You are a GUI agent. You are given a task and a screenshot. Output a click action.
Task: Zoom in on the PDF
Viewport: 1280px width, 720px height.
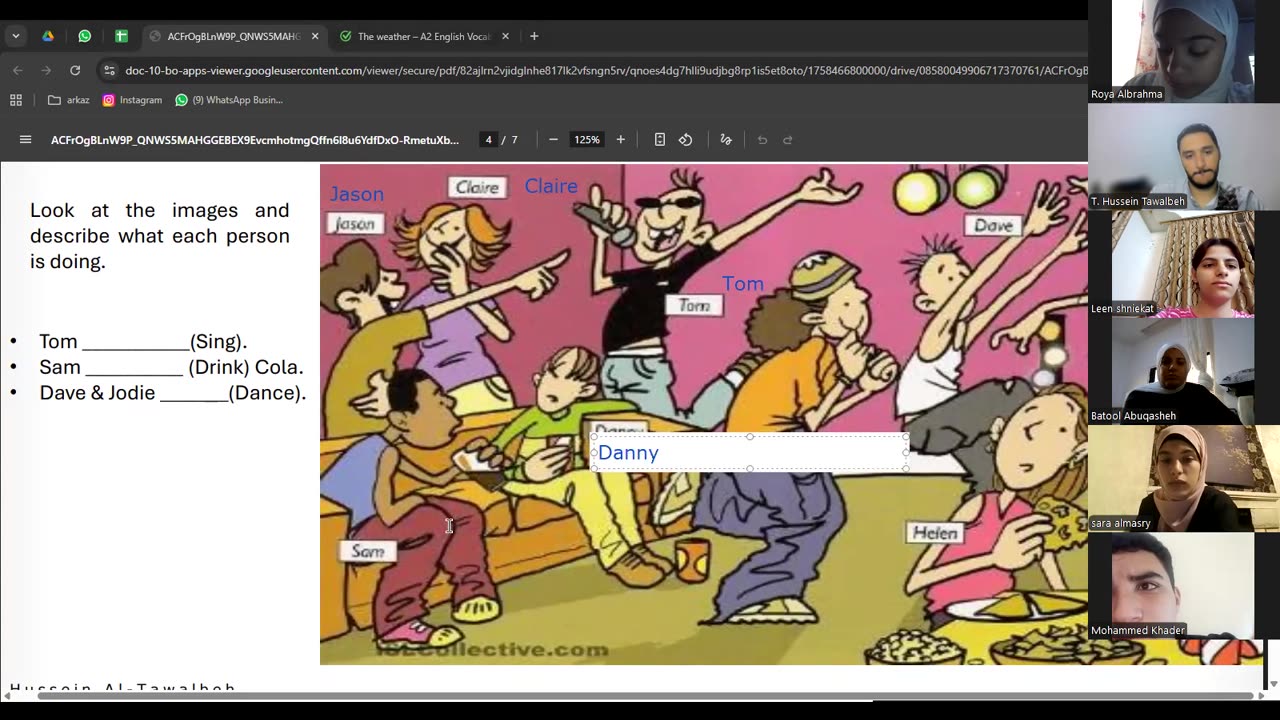pyautogui.click(x=620, y=140)
